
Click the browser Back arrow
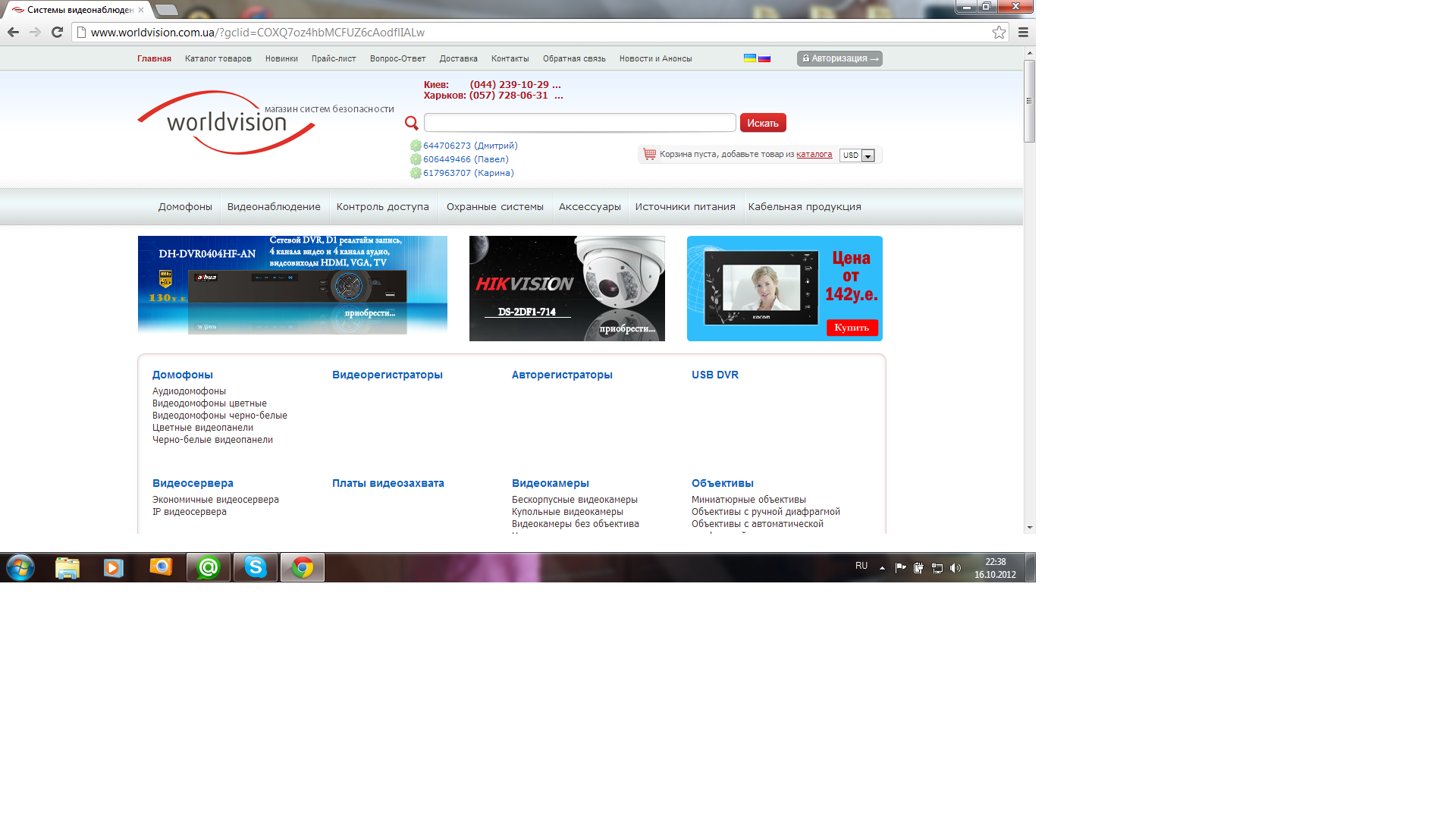13,32
